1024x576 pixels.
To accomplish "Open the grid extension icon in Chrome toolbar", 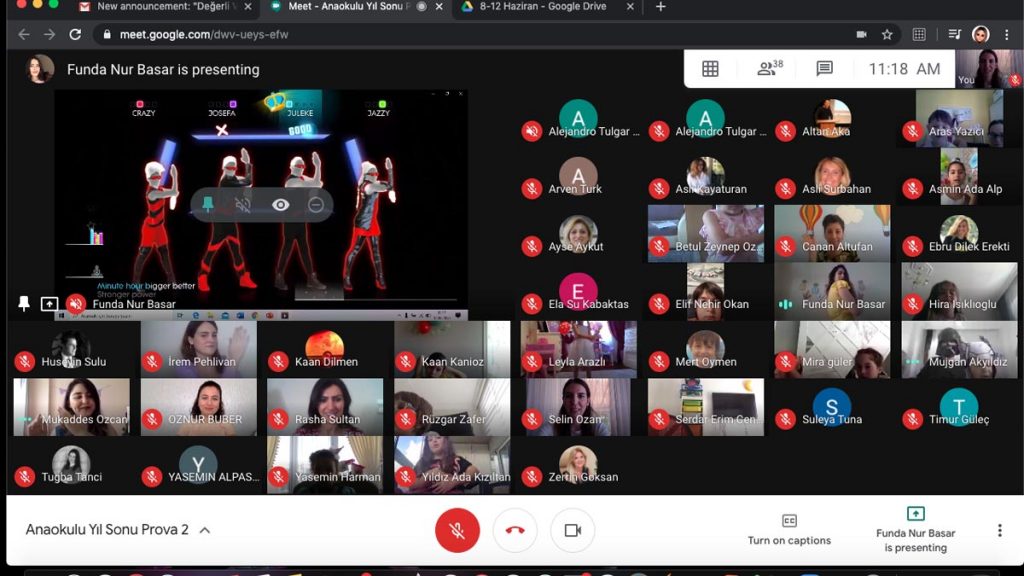I will [x=919, y=35].
